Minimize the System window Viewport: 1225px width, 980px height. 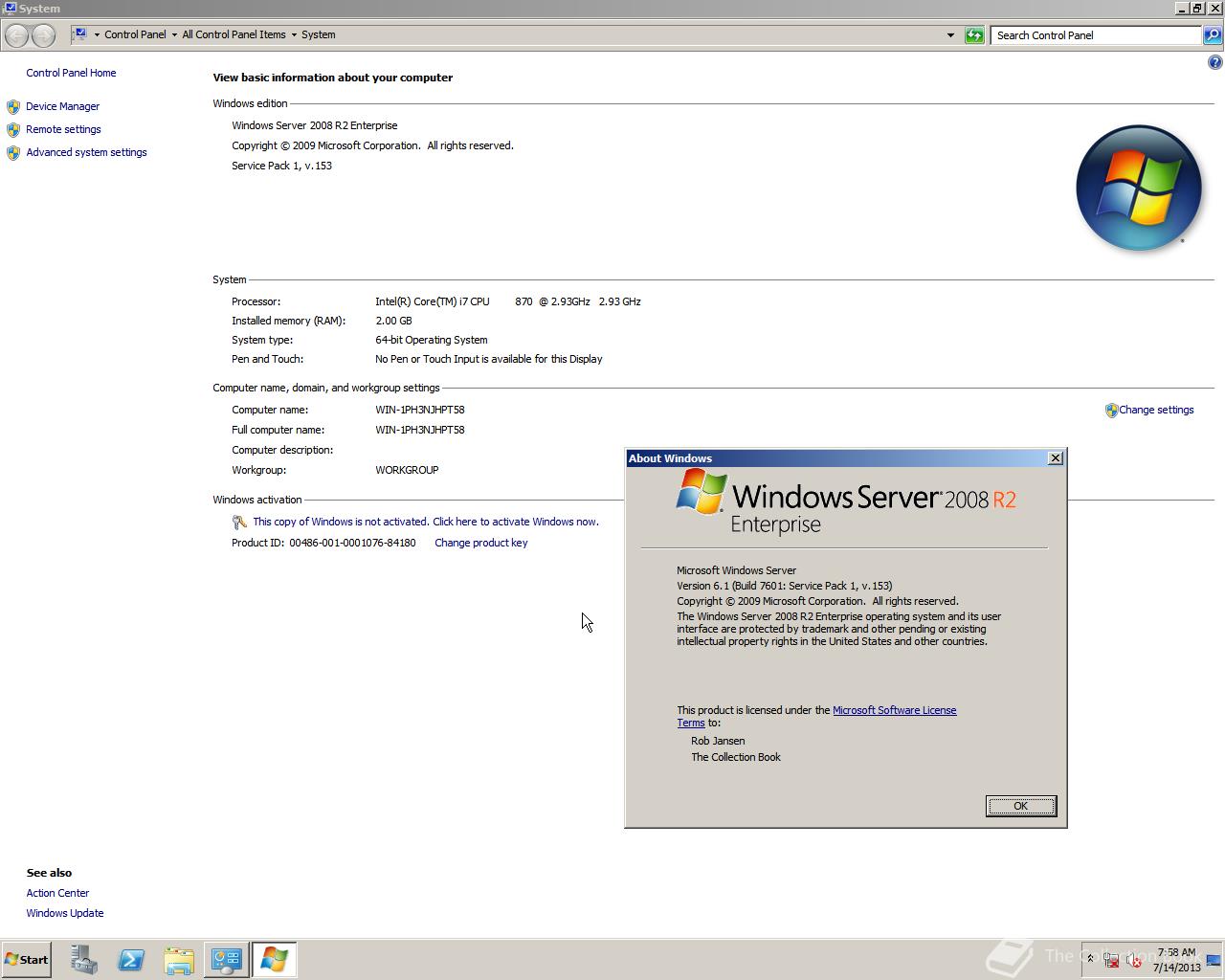(1182, 8)
